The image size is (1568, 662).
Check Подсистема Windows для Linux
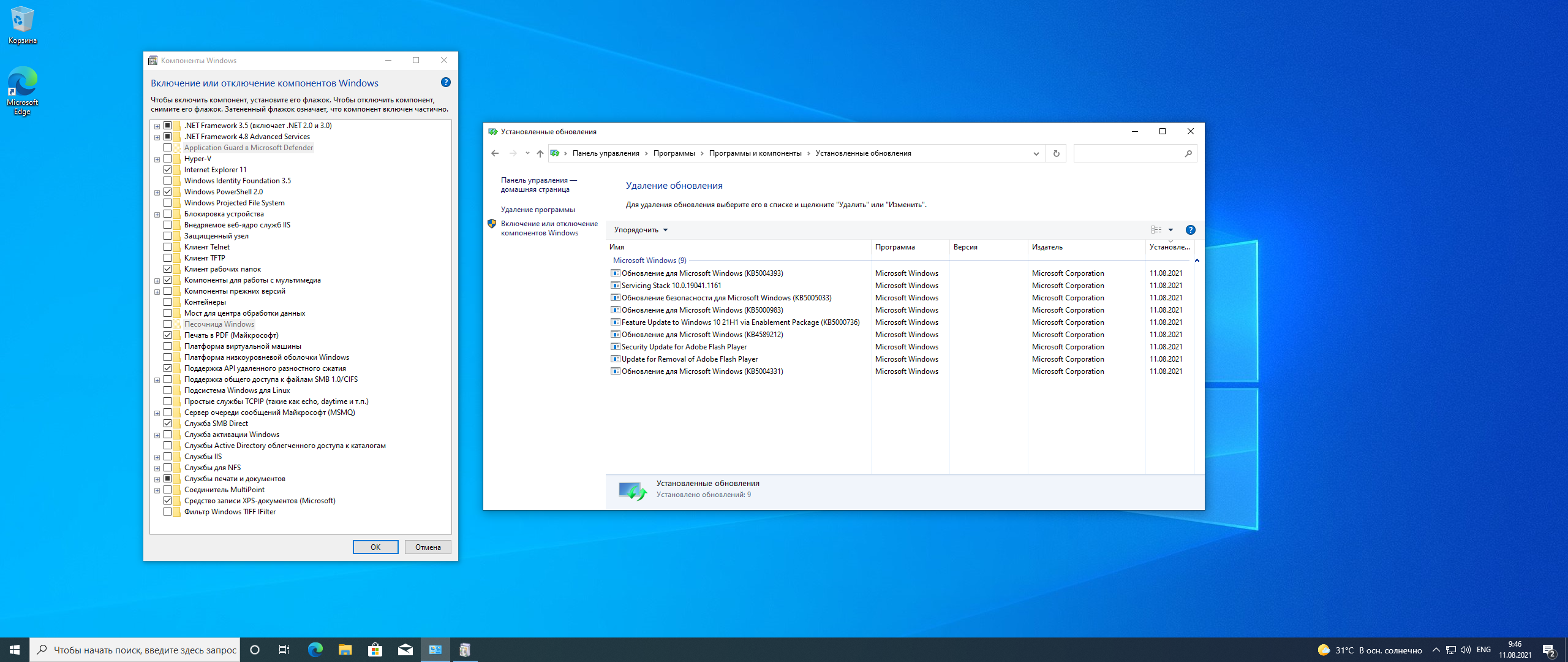pos(167,390)
